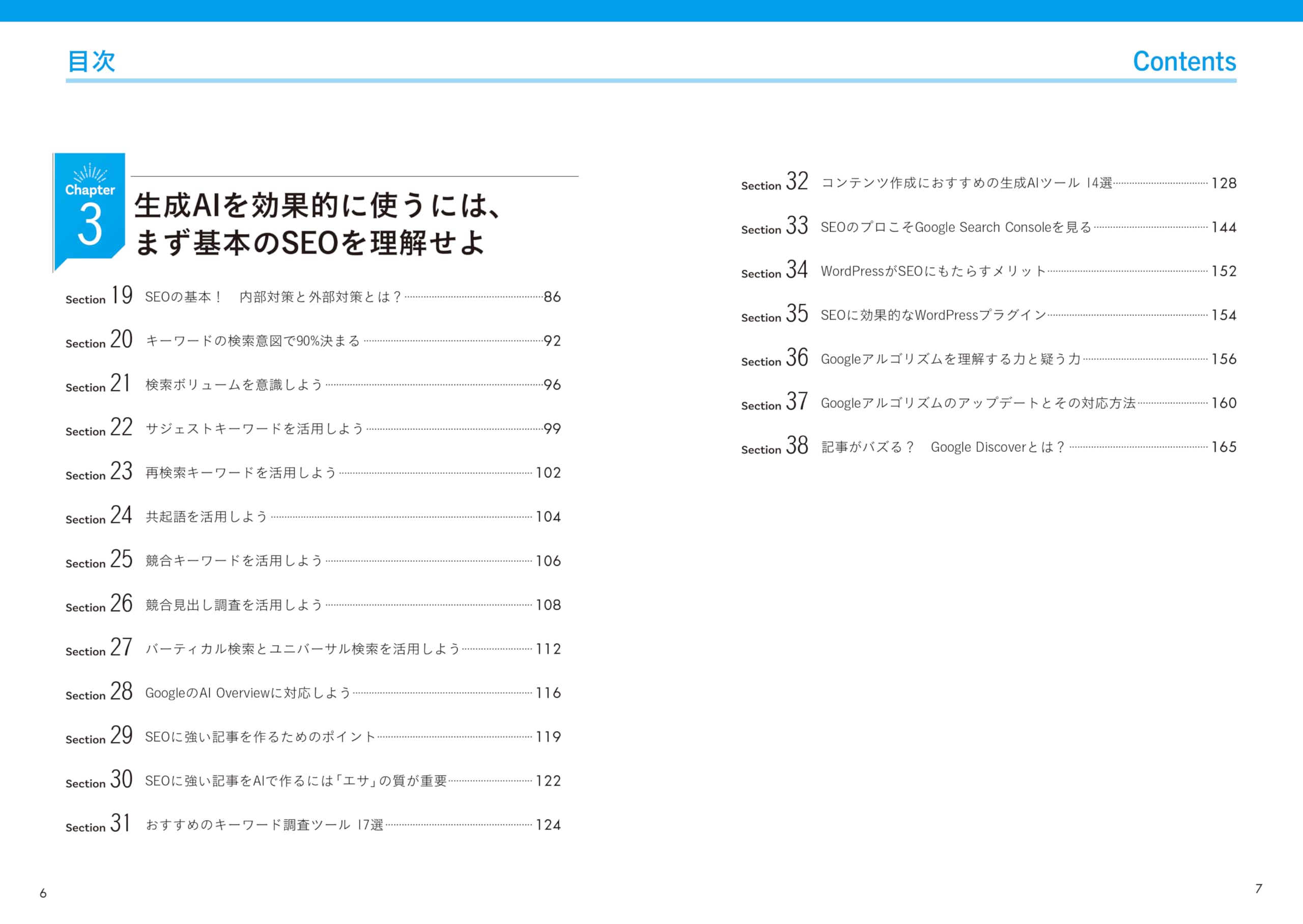1303x924 pixels.
Task: Click page number 86 for Section 19
Action: 552,297
